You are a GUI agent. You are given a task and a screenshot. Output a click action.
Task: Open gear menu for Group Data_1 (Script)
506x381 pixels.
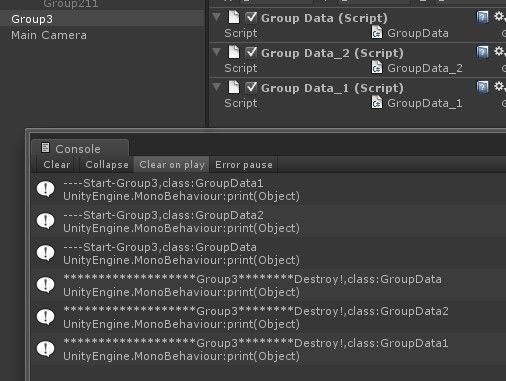(499, 86)
